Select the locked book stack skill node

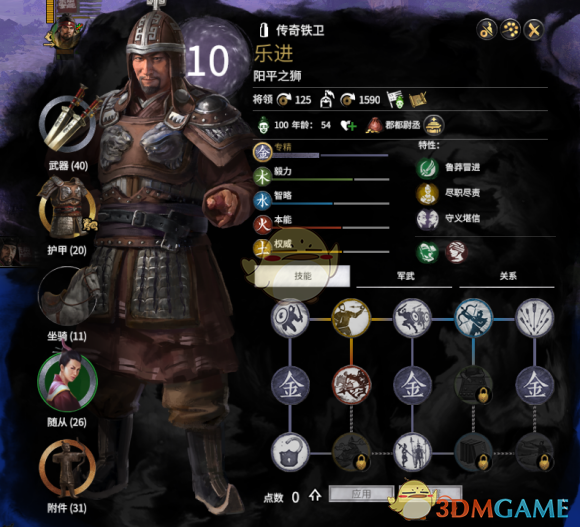(473, 452)
